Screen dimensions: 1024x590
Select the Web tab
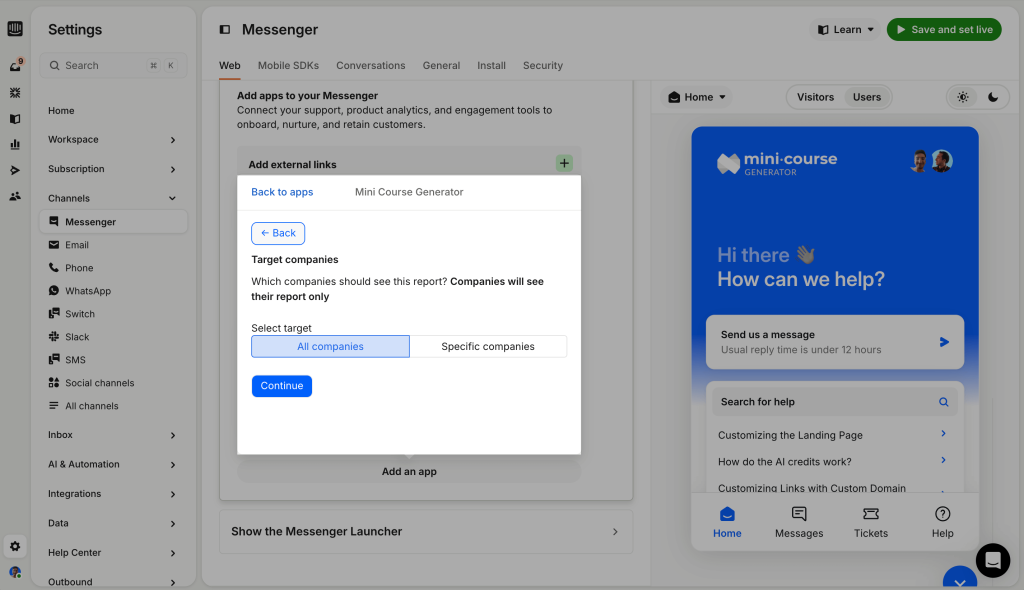(x=229, y=65)
